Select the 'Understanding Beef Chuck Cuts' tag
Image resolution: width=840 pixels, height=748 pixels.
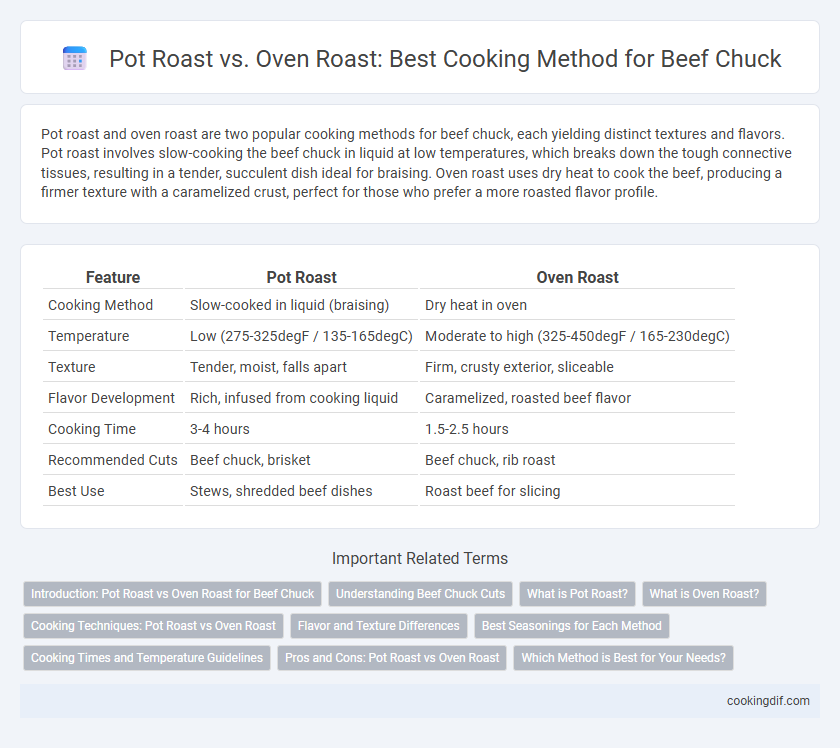click(421, 594)
